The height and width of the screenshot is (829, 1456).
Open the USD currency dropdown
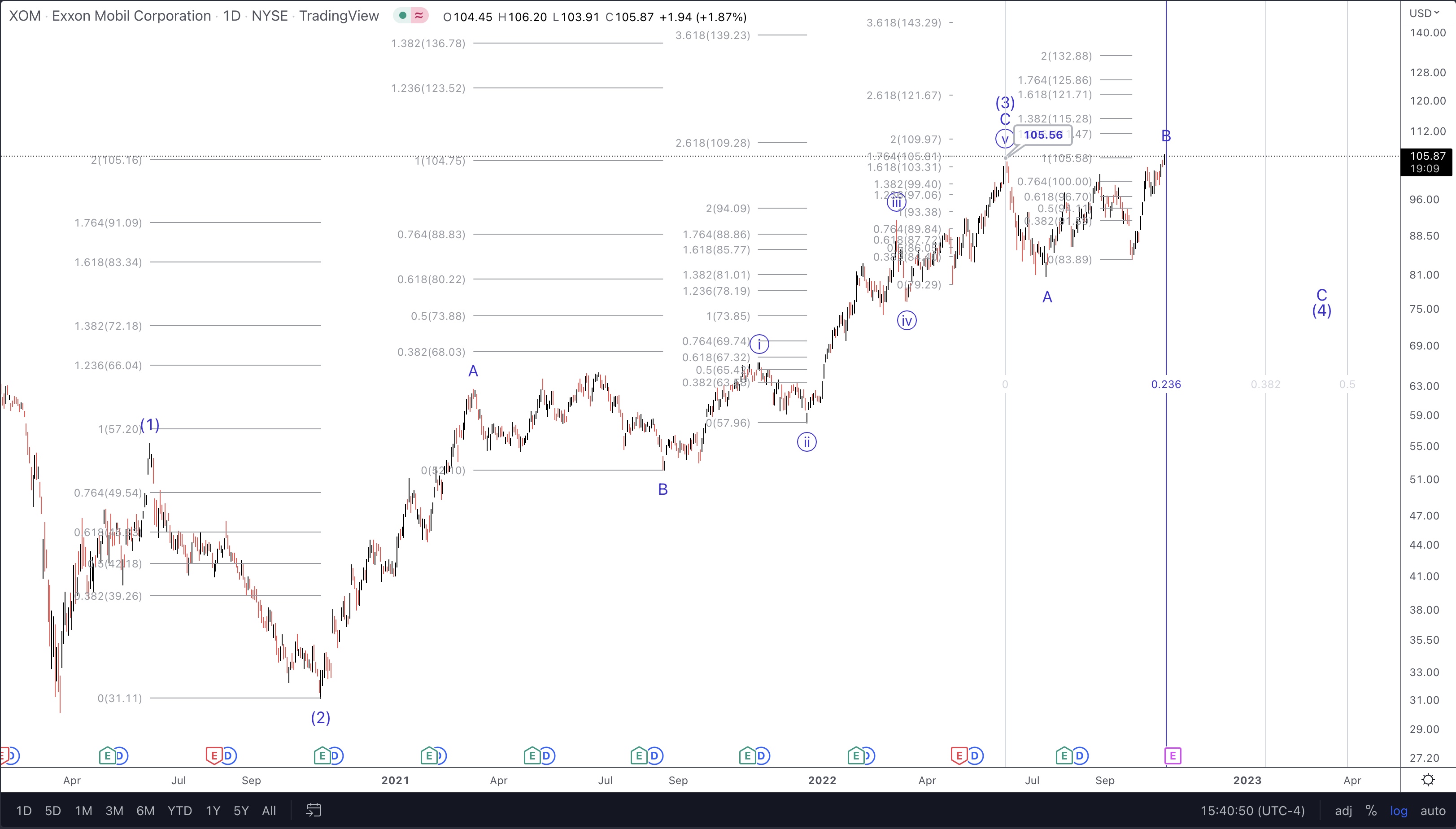(x=1424, y=13)
